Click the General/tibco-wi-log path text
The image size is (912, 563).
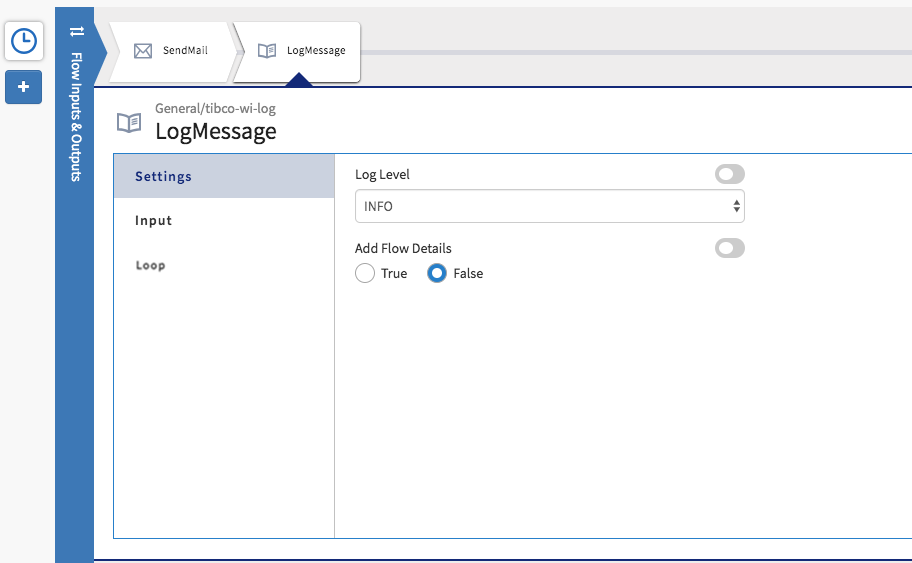coord(215,108)
